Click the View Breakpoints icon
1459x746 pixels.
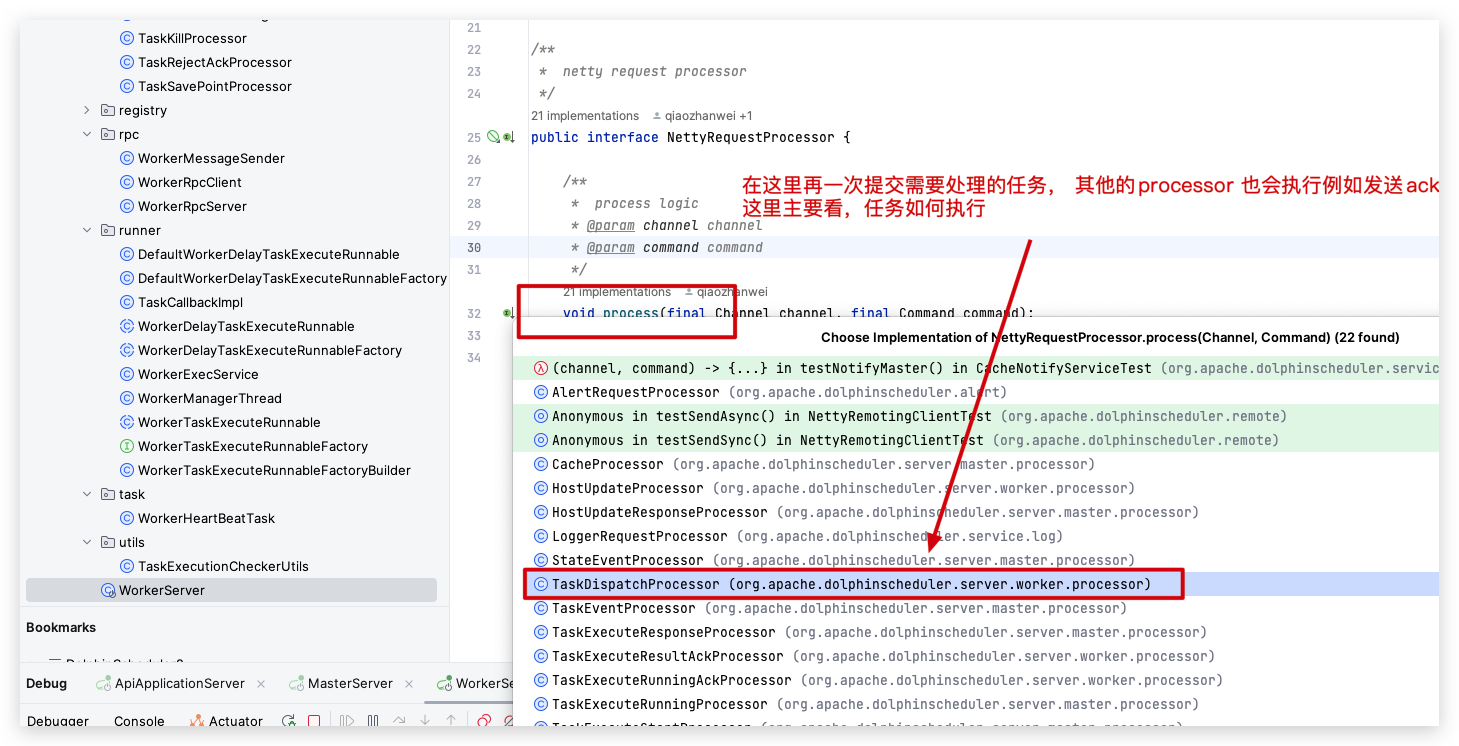484,721
